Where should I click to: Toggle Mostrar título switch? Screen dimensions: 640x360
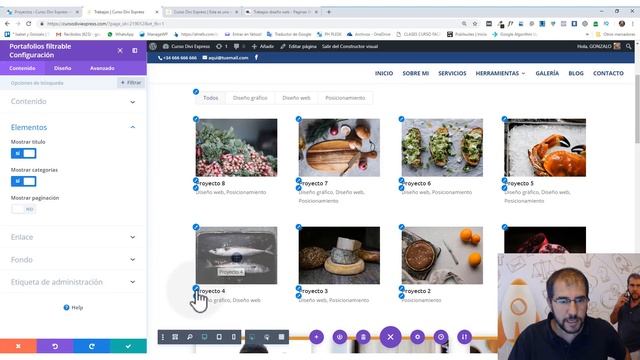[23, 153]
